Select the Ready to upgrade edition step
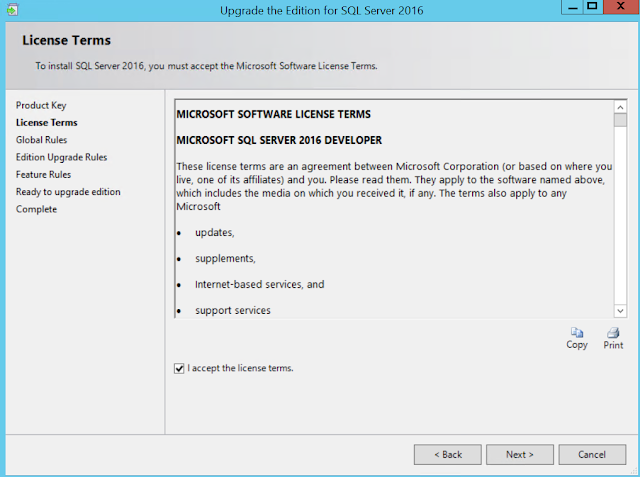640x477 pixels. [x=68, y=192]
